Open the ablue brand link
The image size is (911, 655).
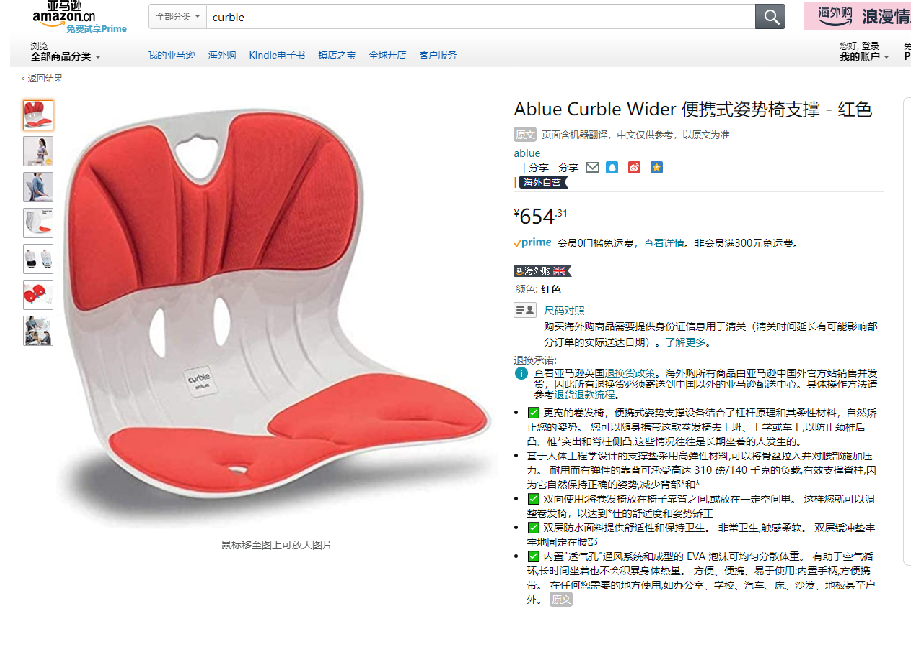point(526,153)
